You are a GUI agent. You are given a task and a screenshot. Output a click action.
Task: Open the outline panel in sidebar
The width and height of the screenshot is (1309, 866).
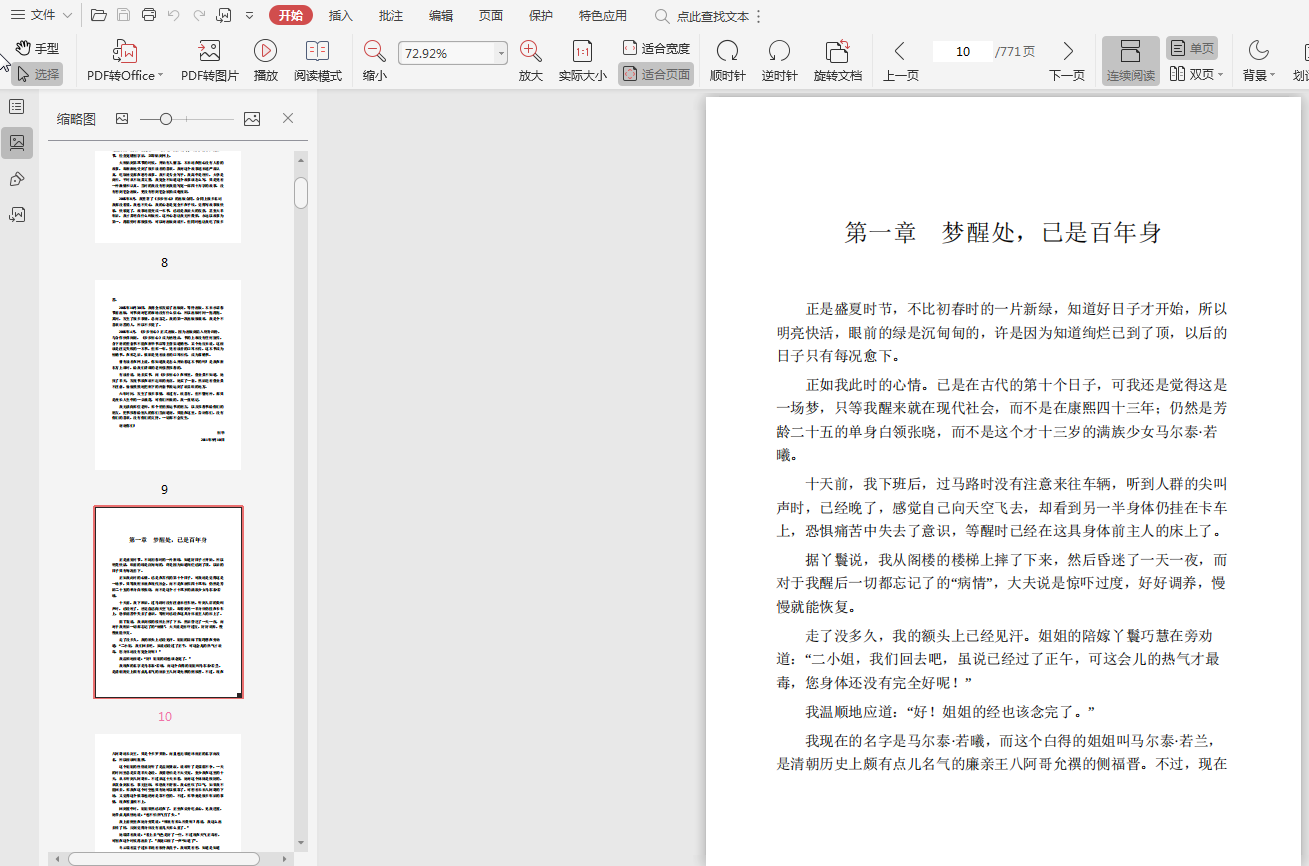click(x=17, y=106)
